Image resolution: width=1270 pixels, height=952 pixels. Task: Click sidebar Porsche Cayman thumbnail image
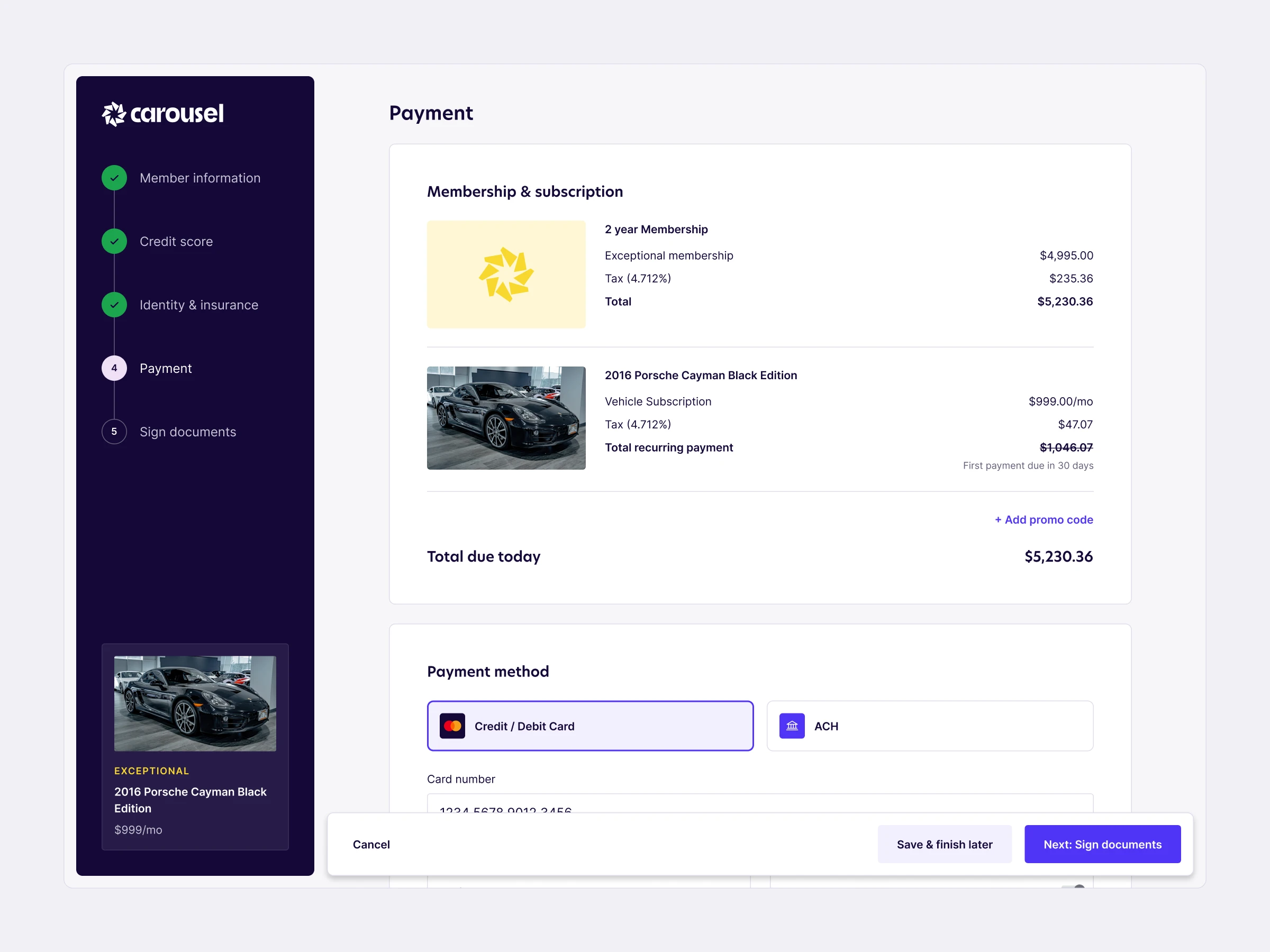pyautogui.click(x=195, y=703)
